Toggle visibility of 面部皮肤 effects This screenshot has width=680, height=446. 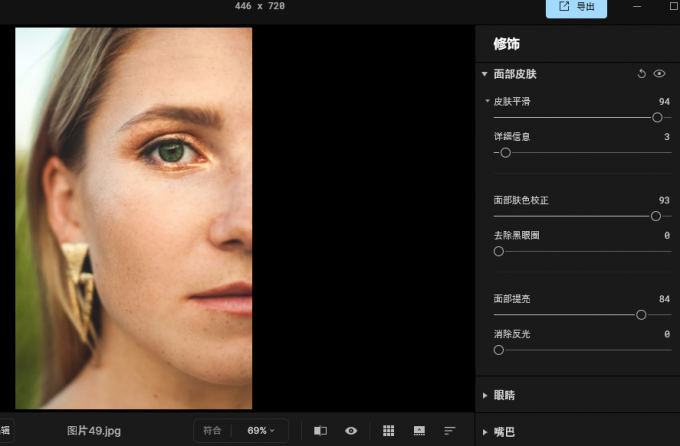click(x=659, y=74)
